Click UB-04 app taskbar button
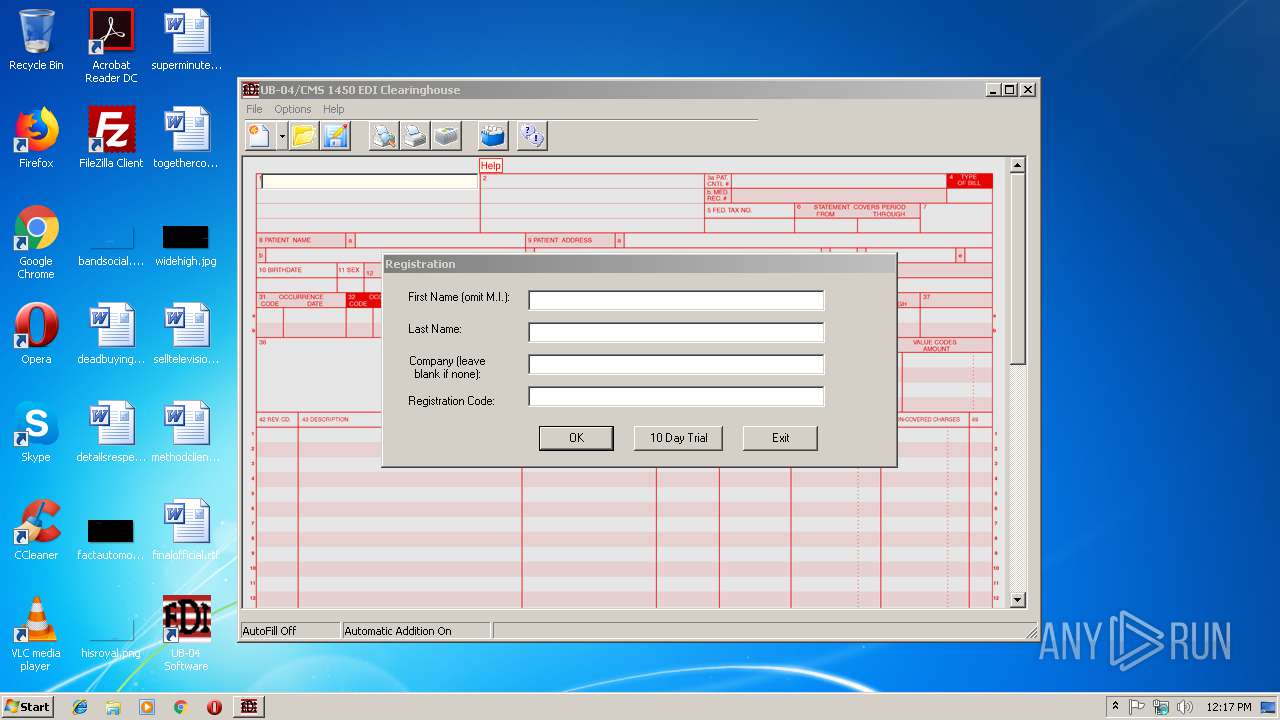1280x720 pixels. [x=249, y=707]
